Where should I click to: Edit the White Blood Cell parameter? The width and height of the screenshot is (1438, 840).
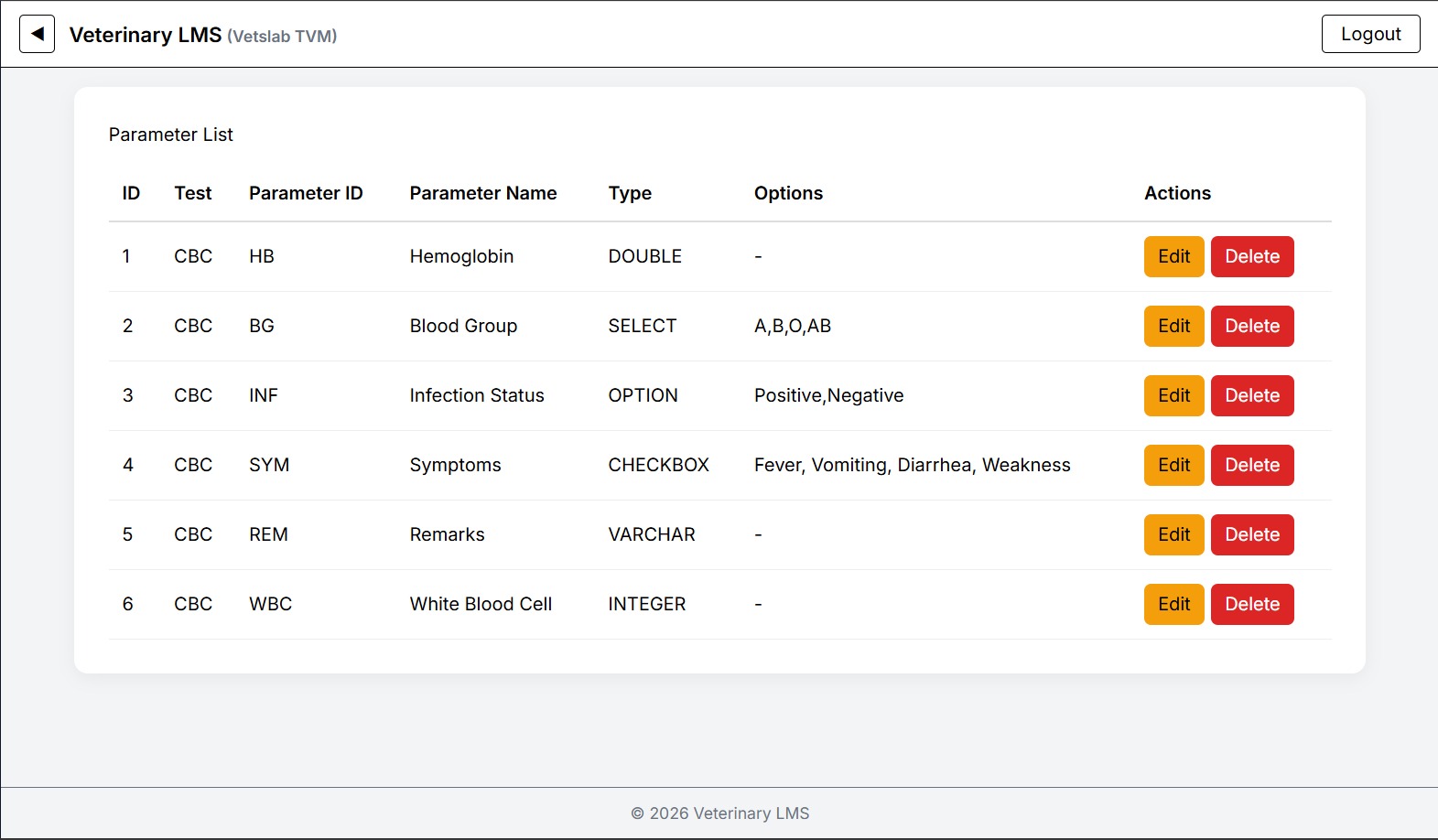[1173, 604]
